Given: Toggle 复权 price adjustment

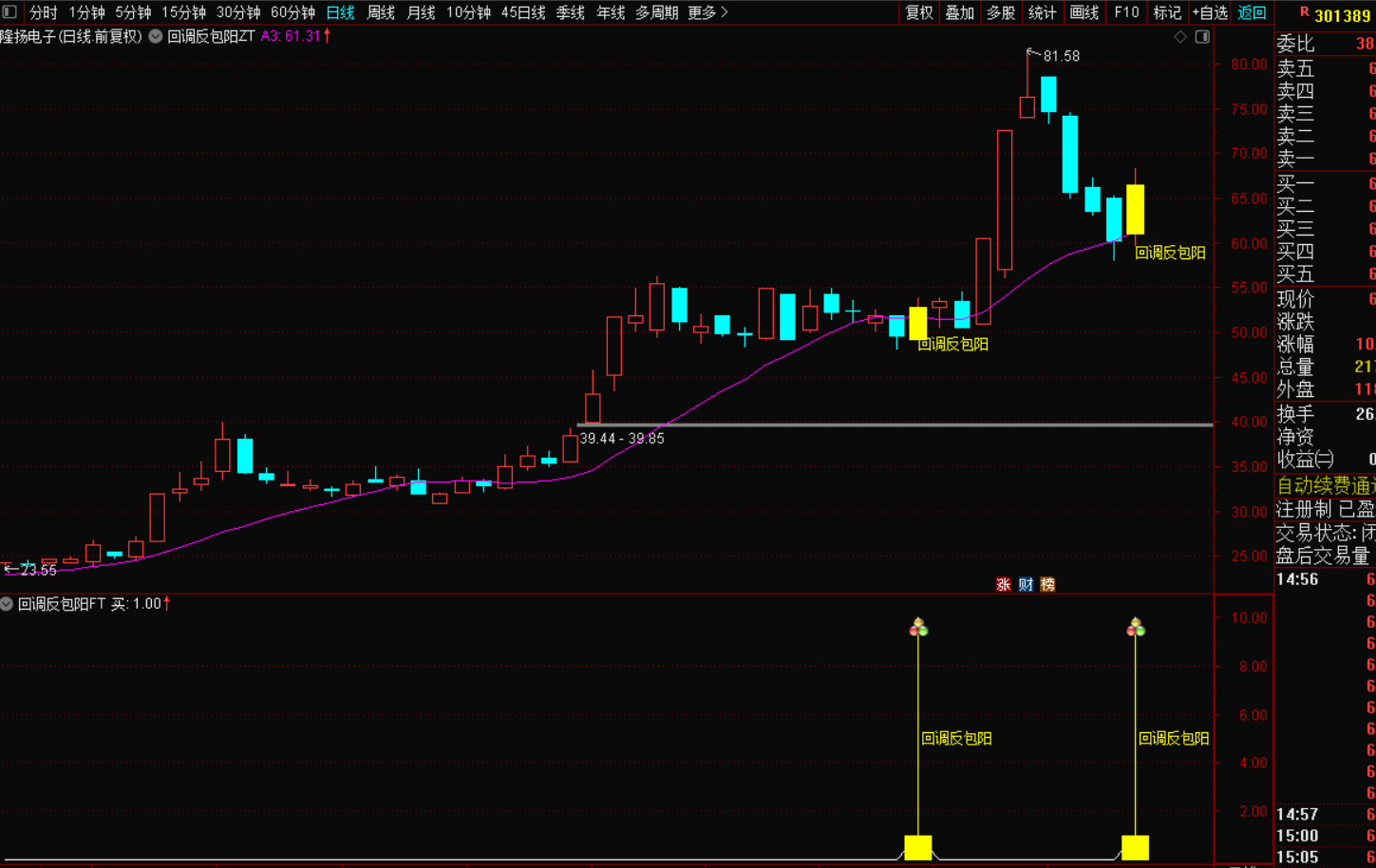Looking at the screenshot, I should 918,12.
